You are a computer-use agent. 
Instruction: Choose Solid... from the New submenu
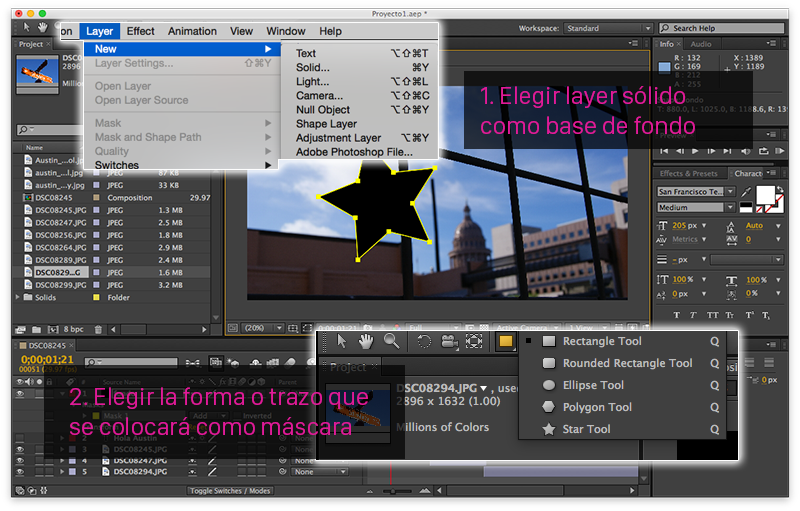click(360, 67)
